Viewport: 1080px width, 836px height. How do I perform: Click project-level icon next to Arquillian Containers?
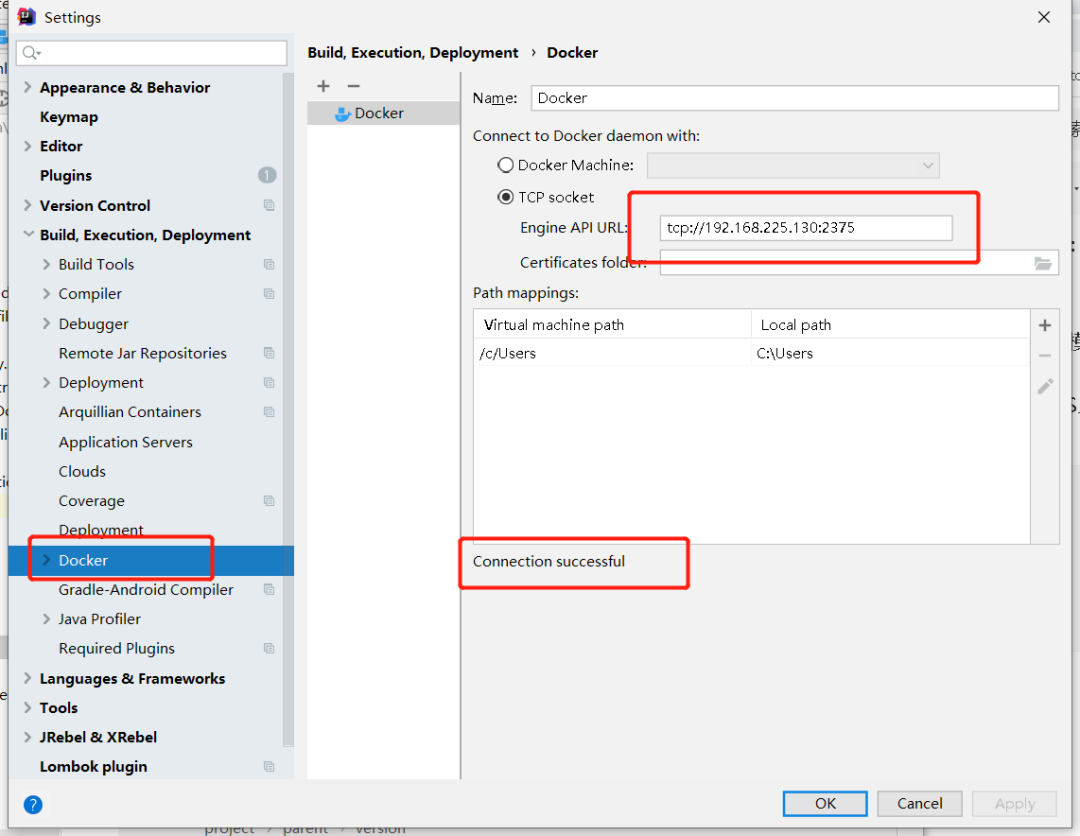tap(269, 412)
